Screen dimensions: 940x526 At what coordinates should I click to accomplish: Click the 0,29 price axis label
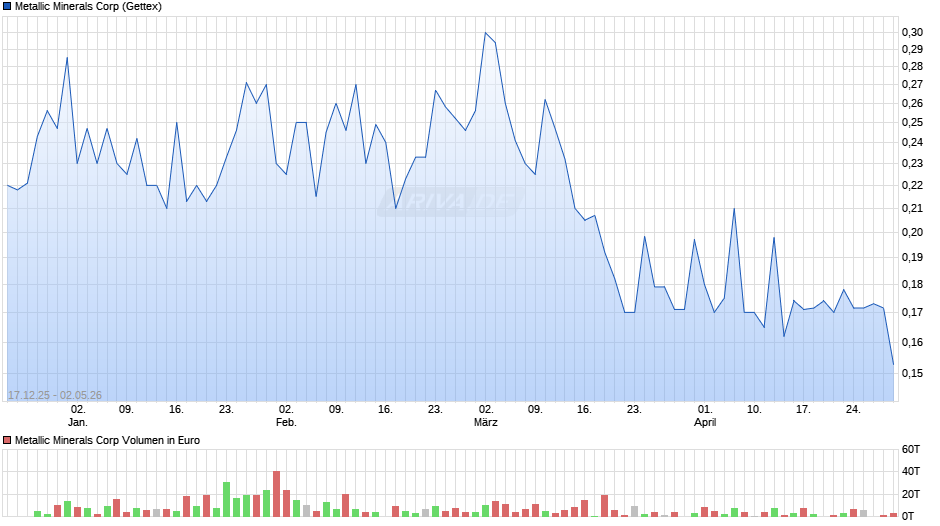(912, 49)
